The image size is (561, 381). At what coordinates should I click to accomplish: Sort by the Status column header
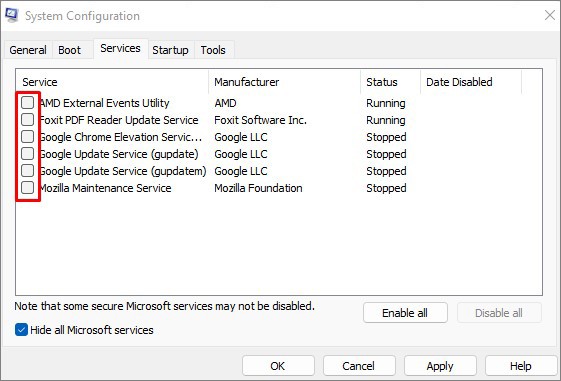tap(390, 82)
